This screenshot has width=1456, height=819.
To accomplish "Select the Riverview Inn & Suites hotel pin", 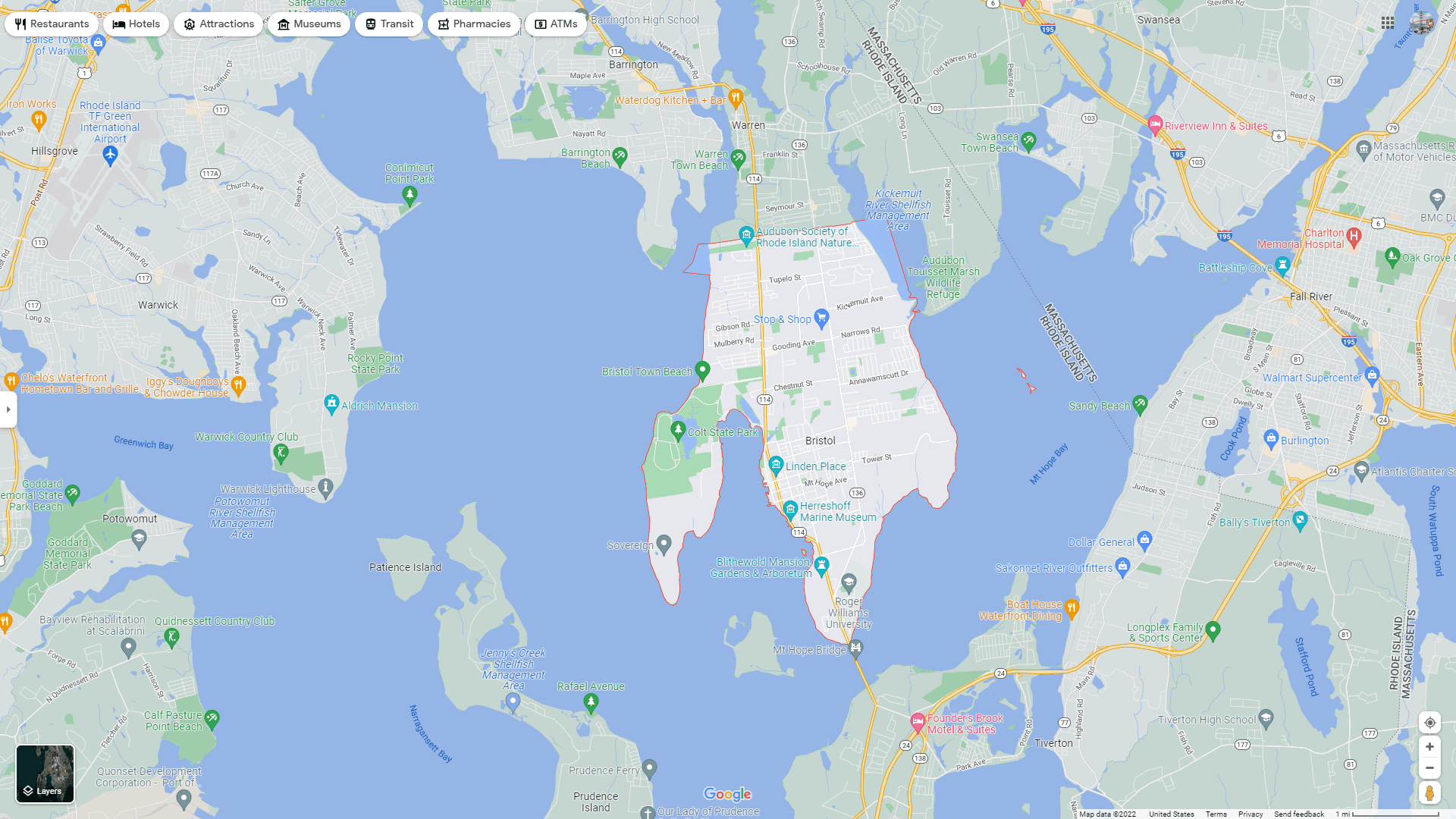I will (1155, 124).
